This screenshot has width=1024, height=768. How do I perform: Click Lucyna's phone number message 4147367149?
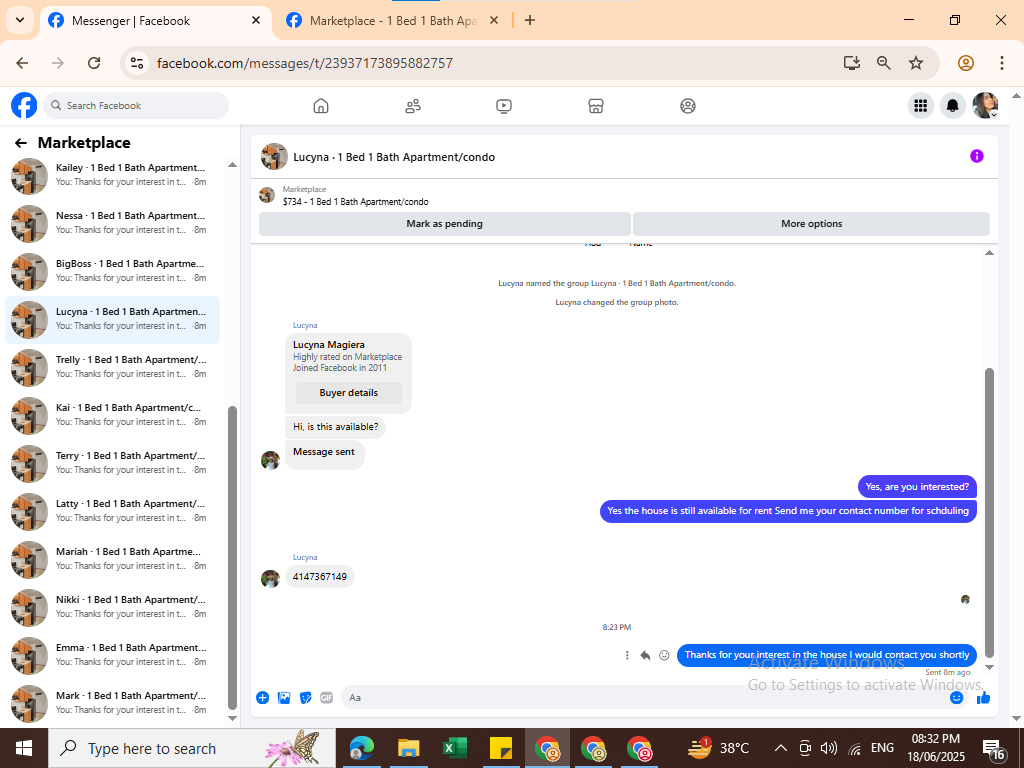320,577
